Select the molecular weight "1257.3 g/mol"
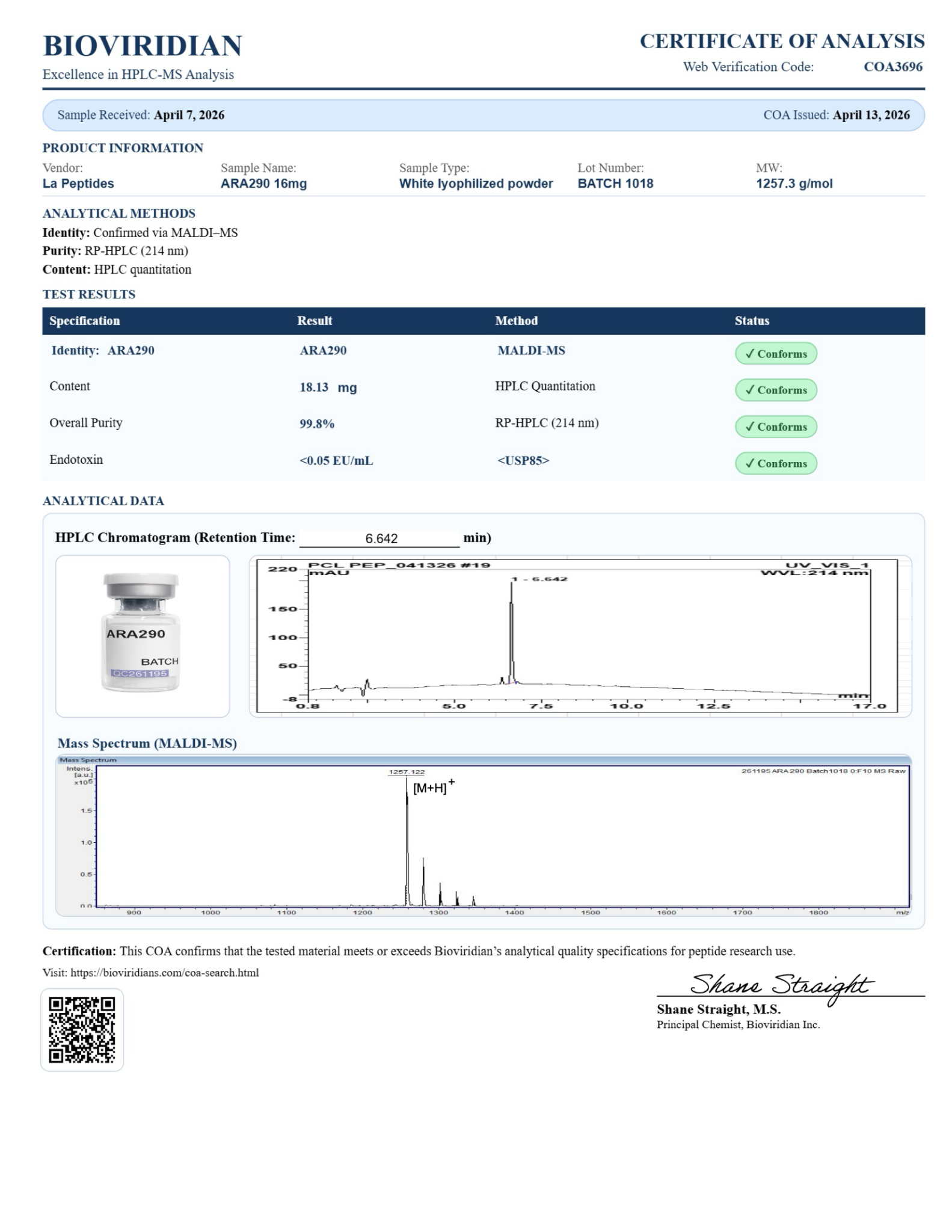Image resolution: width=952 pixels, height=1232 pixels. (794, 183)
